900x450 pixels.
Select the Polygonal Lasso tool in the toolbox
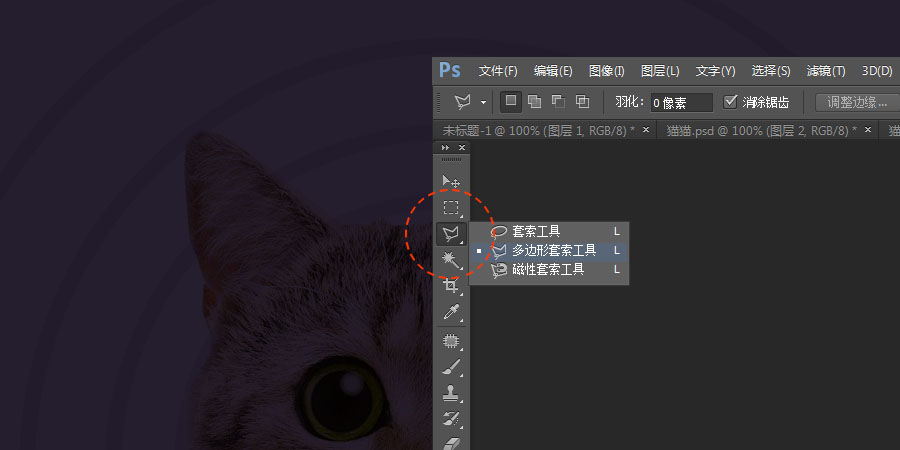(x=451, y=234)
